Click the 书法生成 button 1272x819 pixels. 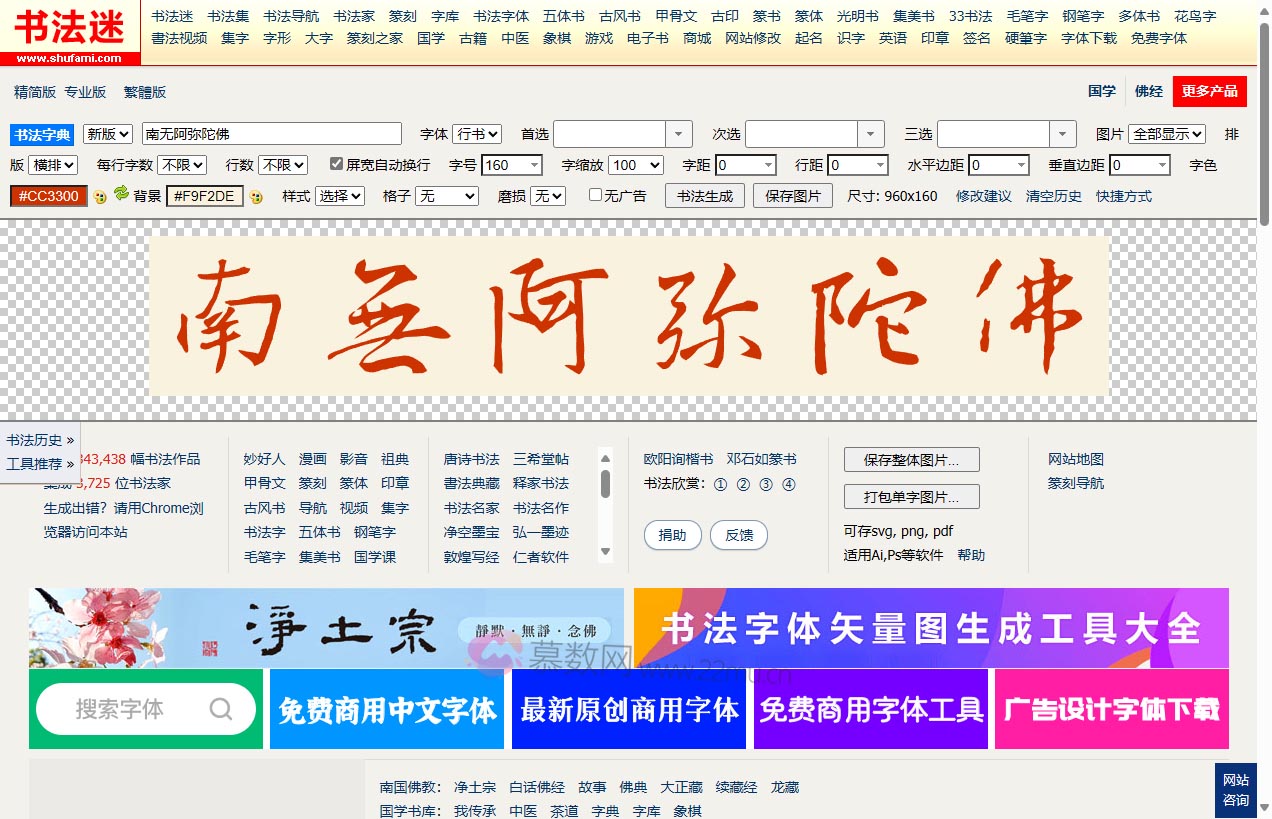coord(705,196)
